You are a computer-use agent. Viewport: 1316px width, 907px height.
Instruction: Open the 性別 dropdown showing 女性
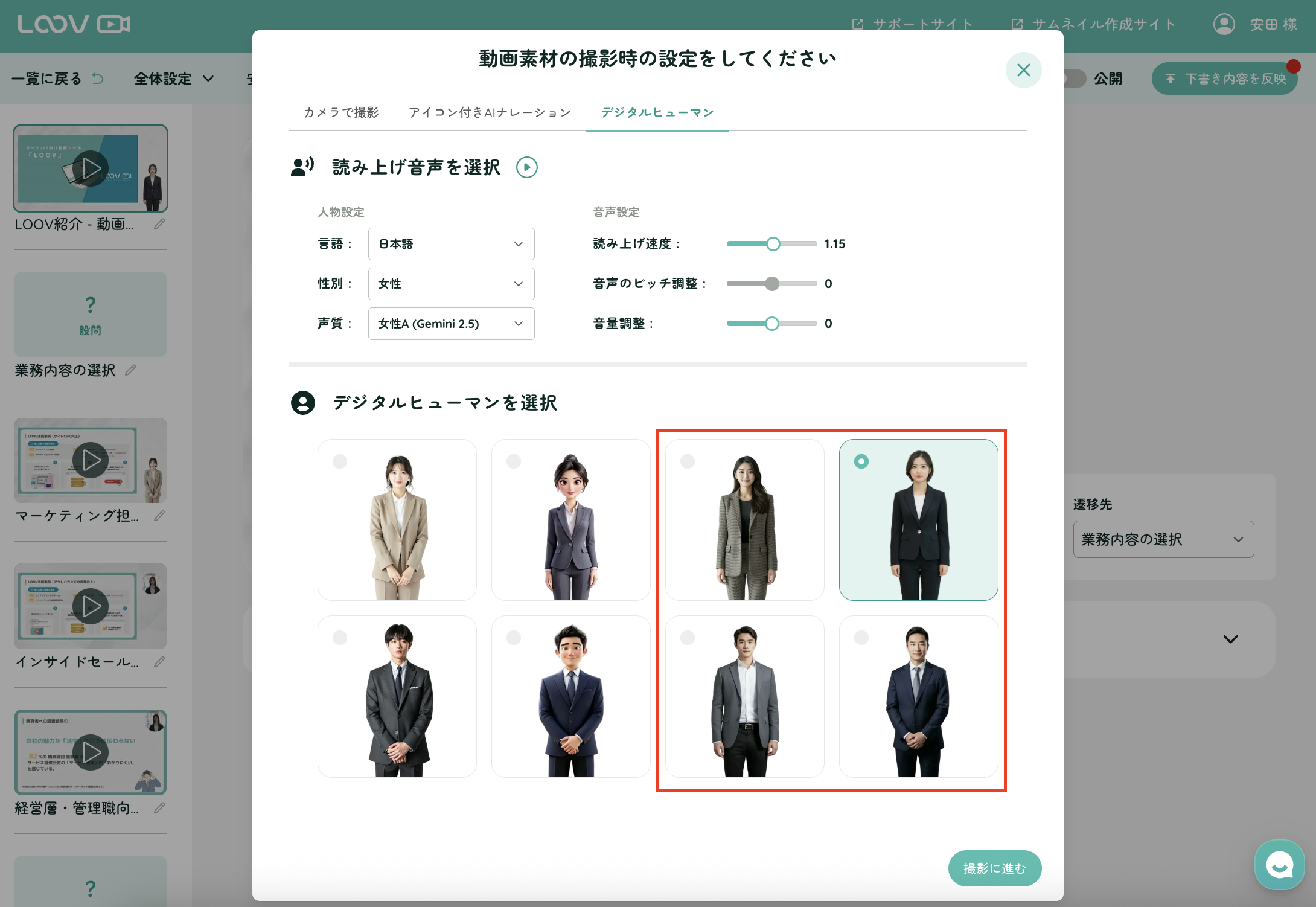[x=451, y=284]
